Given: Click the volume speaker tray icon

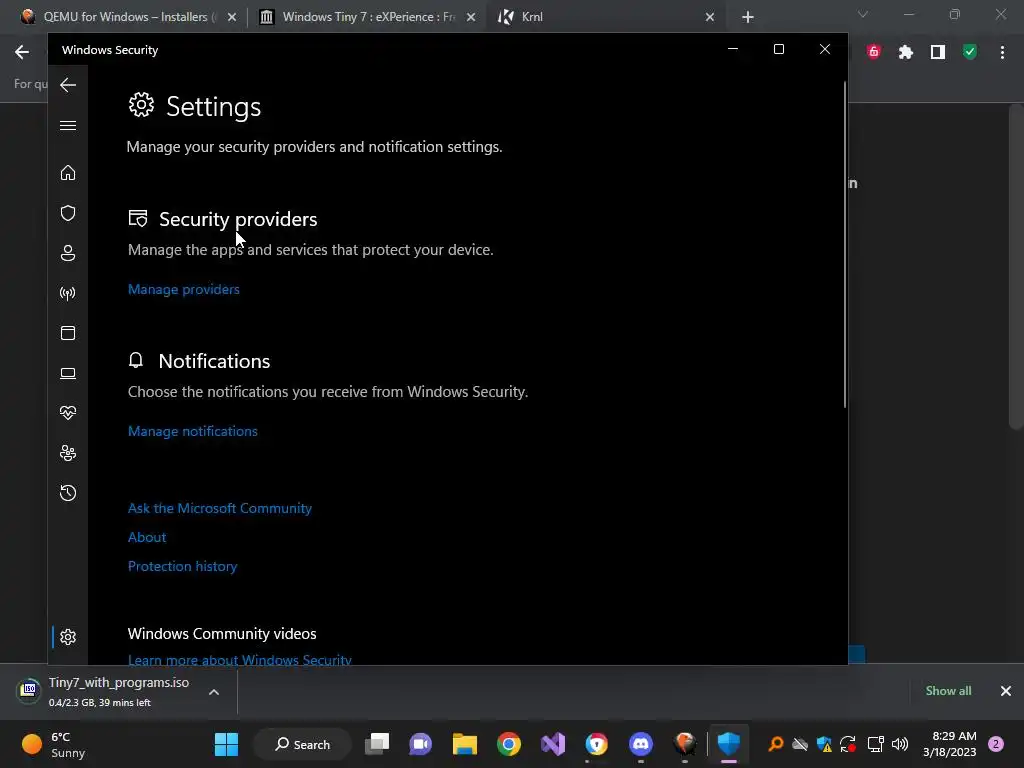Looking at the screenshot, I should [x=900, y=744].
